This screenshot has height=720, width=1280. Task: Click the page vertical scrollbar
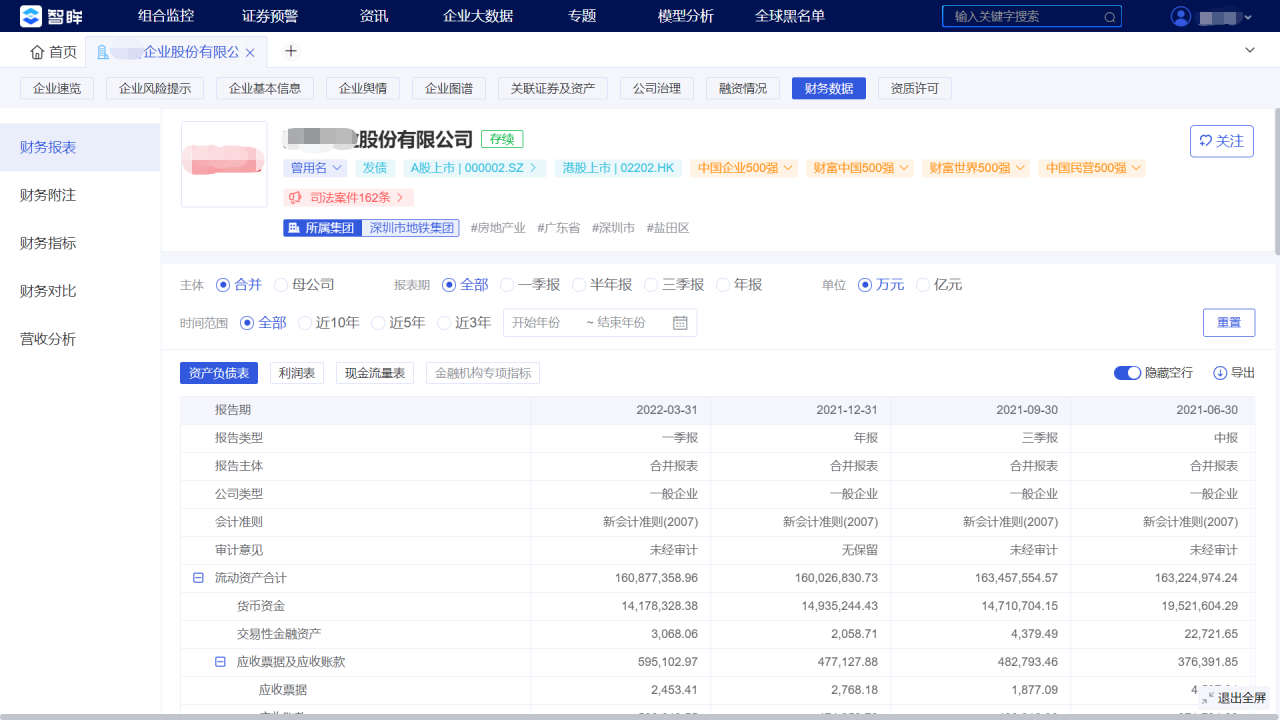[x=1276, y=180]
